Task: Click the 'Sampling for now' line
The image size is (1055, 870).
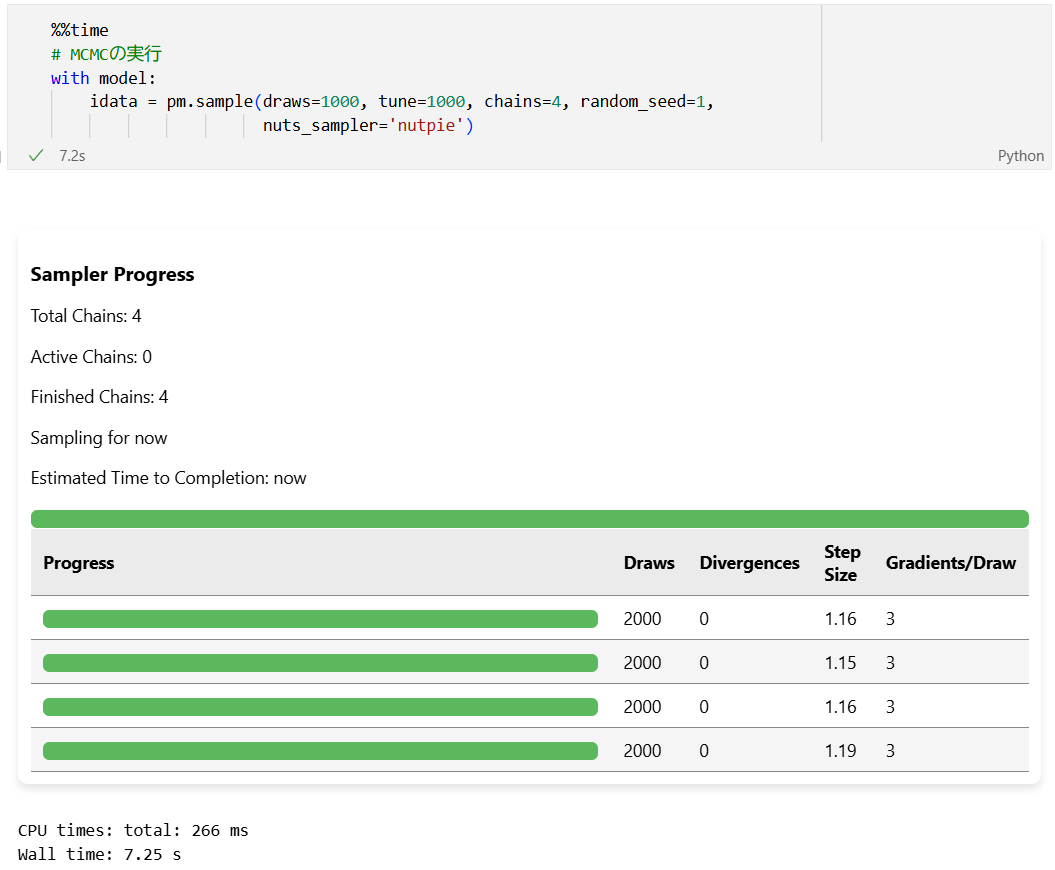Action: [99, 438]
